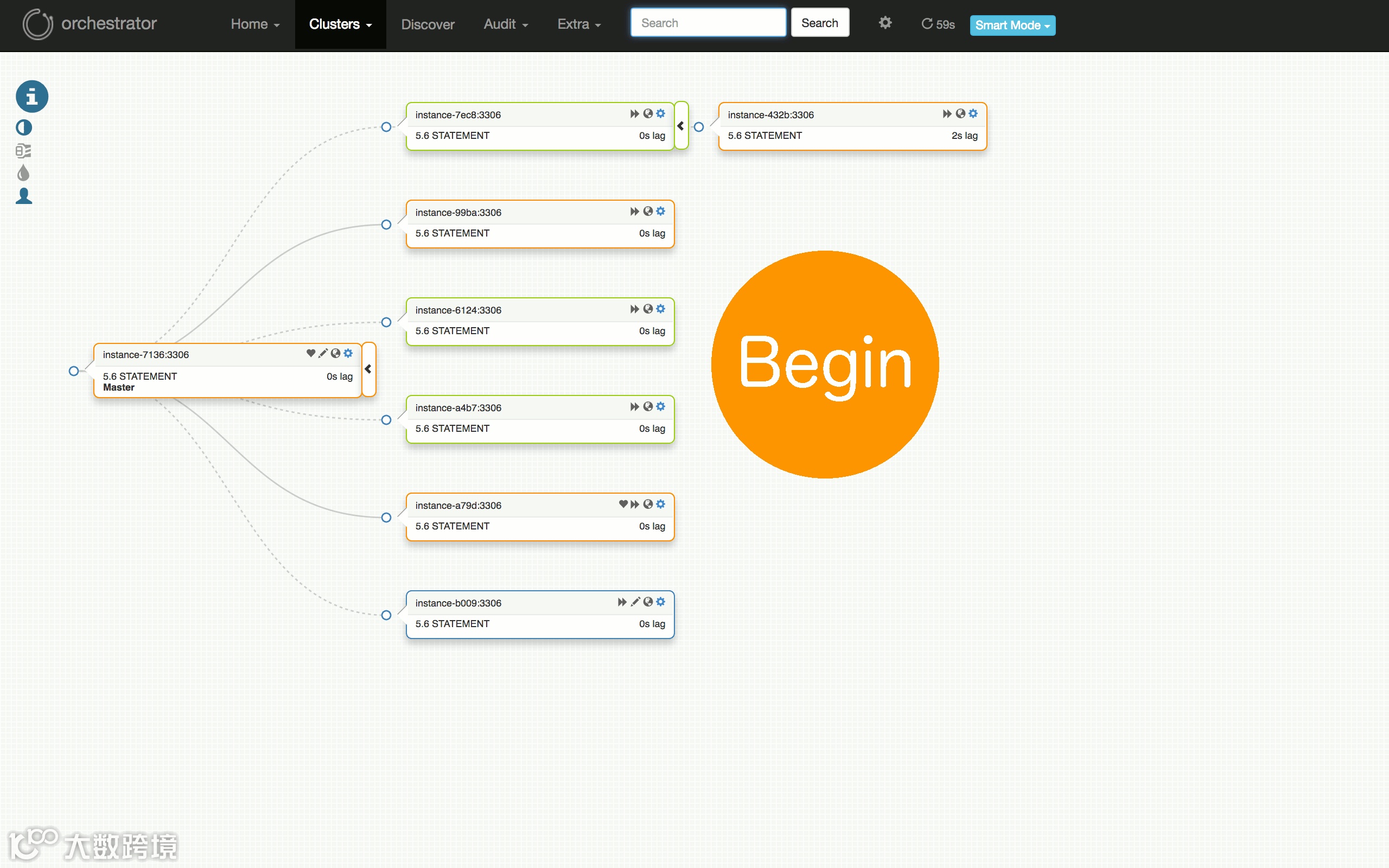Click the 59s refresh countdown icon
The image size is (1389, 868).
[926, 24]
